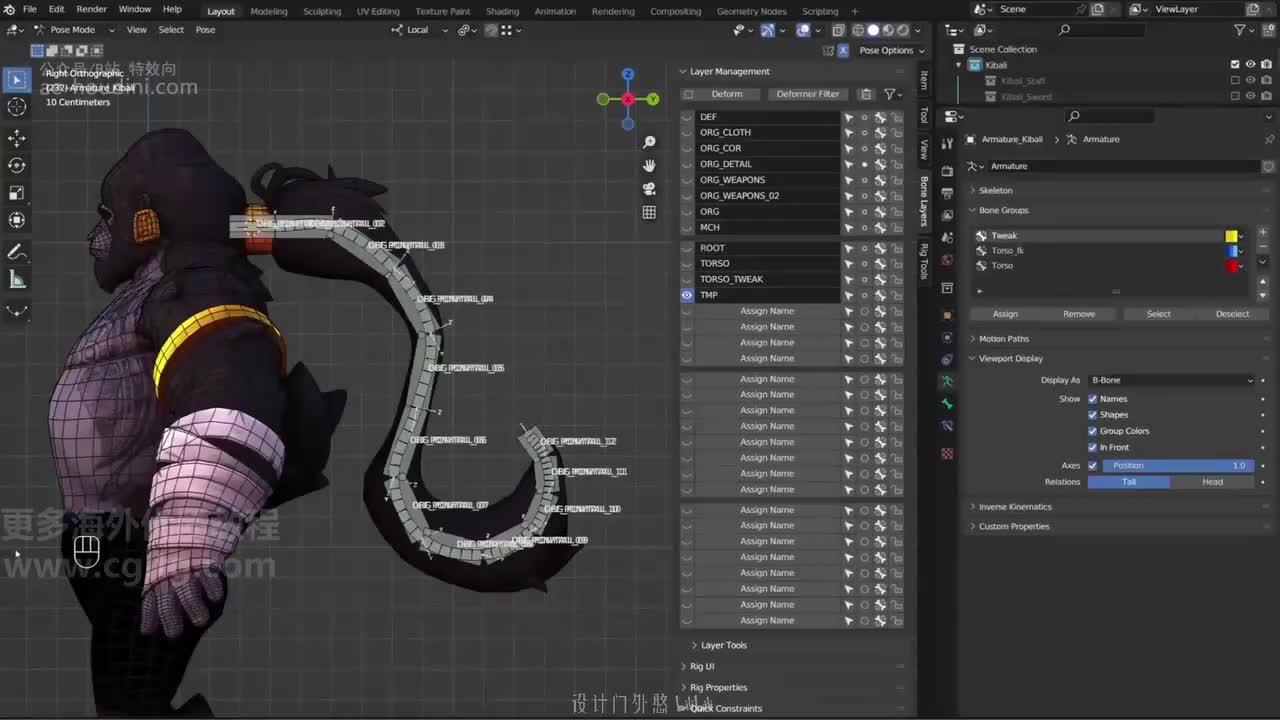Click the yellow color swatch for Tweak group

[1231, 236]
